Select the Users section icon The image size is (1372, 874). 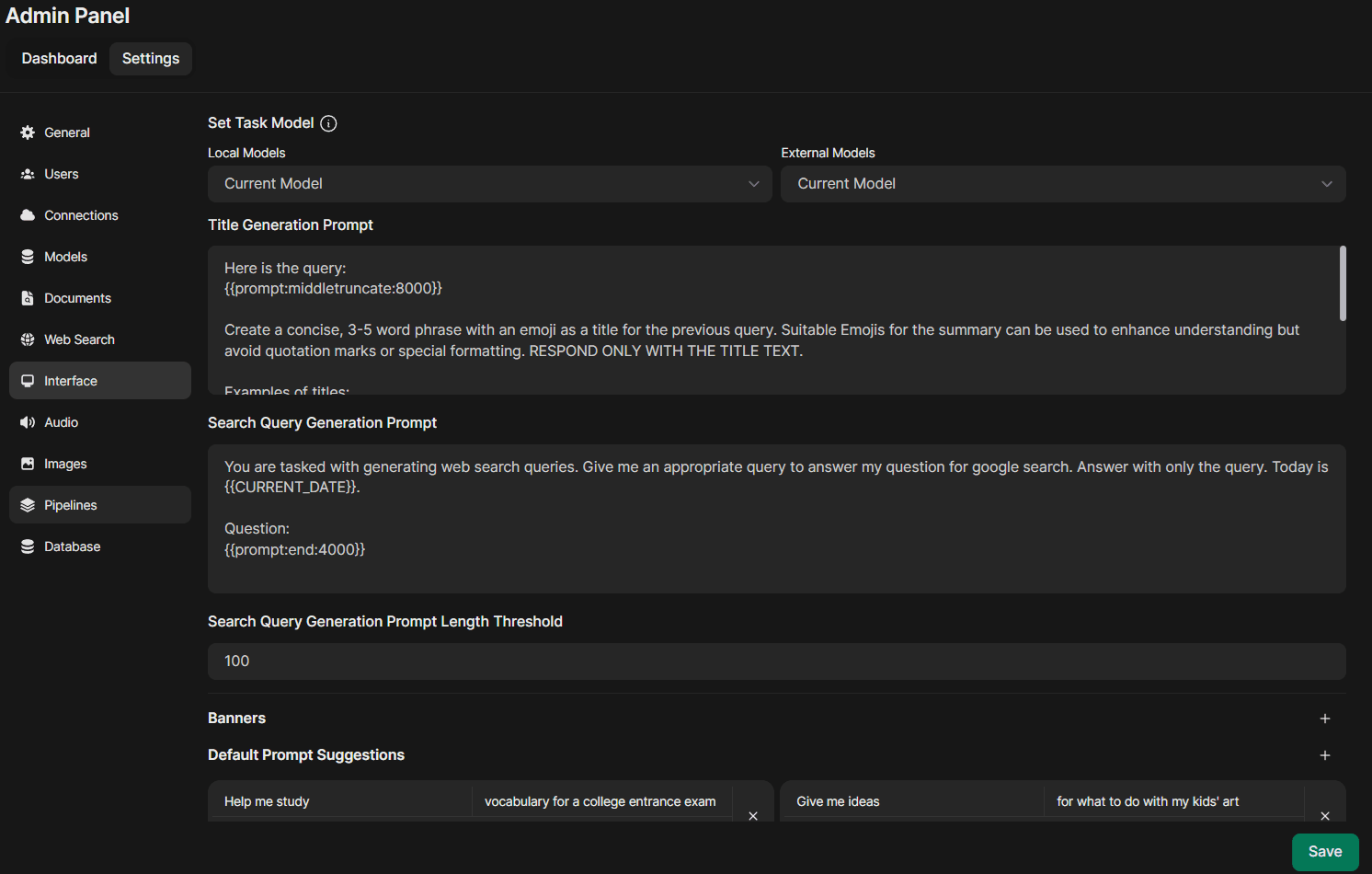[x=28, y=173]
